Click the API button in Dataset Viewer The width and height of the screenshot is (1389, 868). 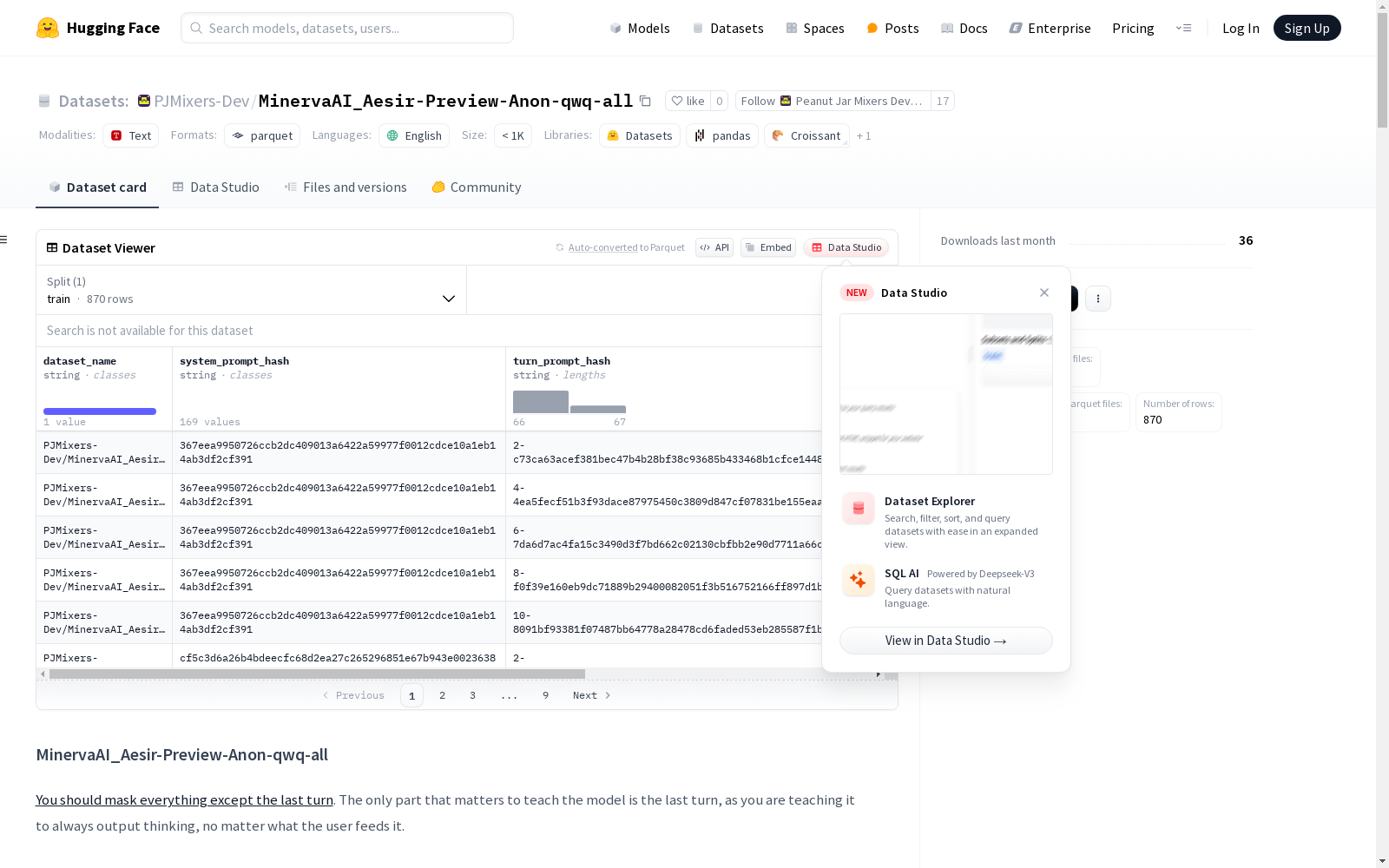tap(714, 247)
